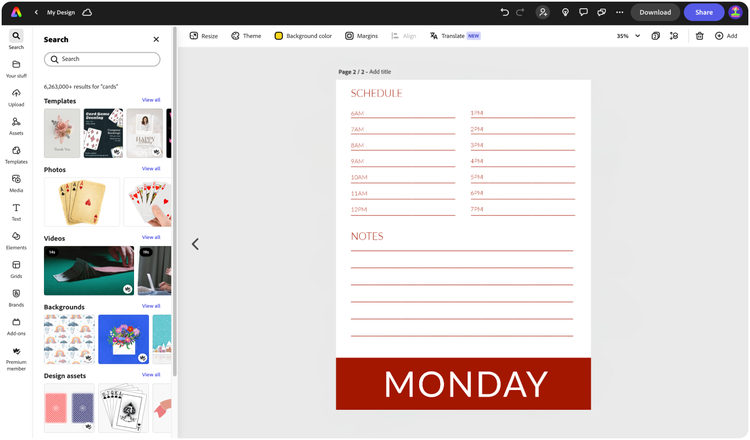Screen dimensions: 750x440
Task: View all Photos results
Action: pos(151,168)
